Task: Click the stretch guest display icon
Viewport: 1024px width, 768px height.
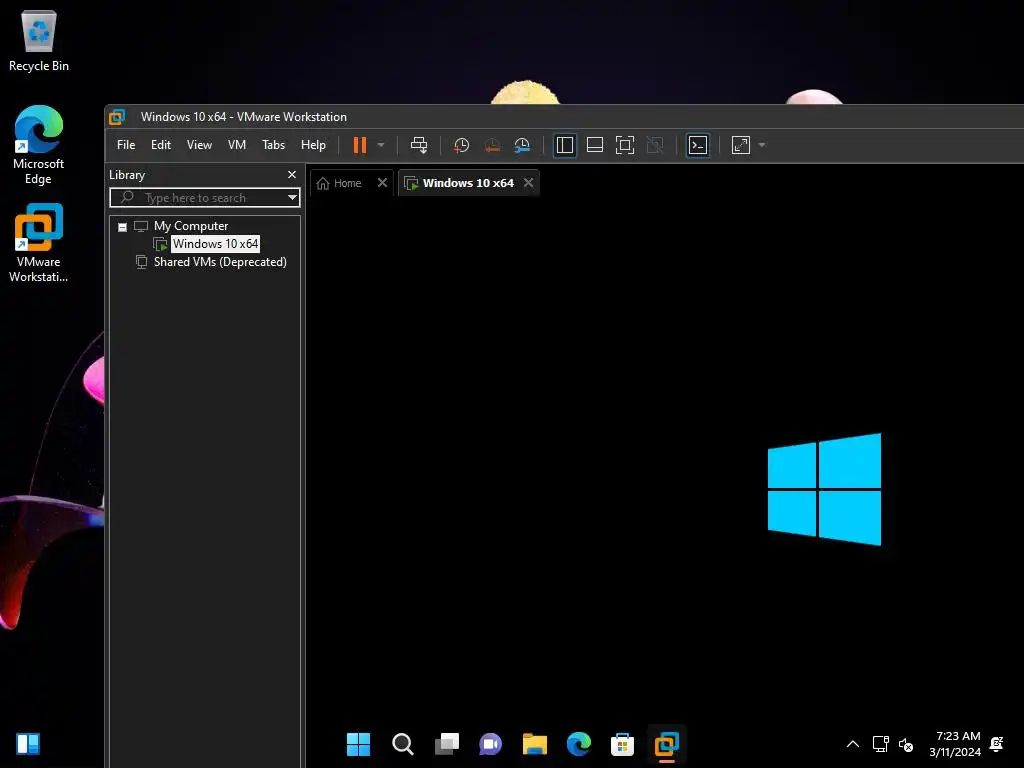Action: [x=741, y=145]
